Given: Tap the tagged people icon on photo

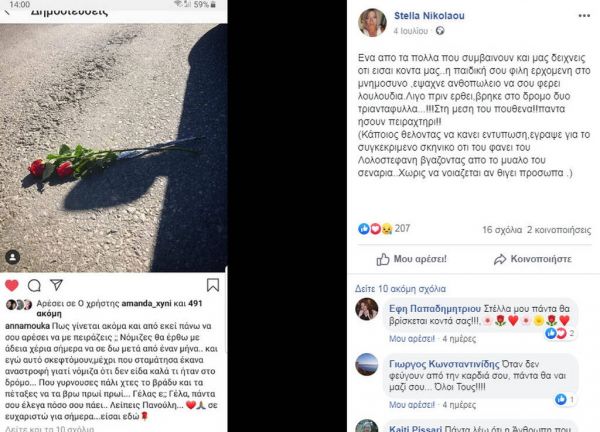Looking at the screenshot, I should coord(12,257).
